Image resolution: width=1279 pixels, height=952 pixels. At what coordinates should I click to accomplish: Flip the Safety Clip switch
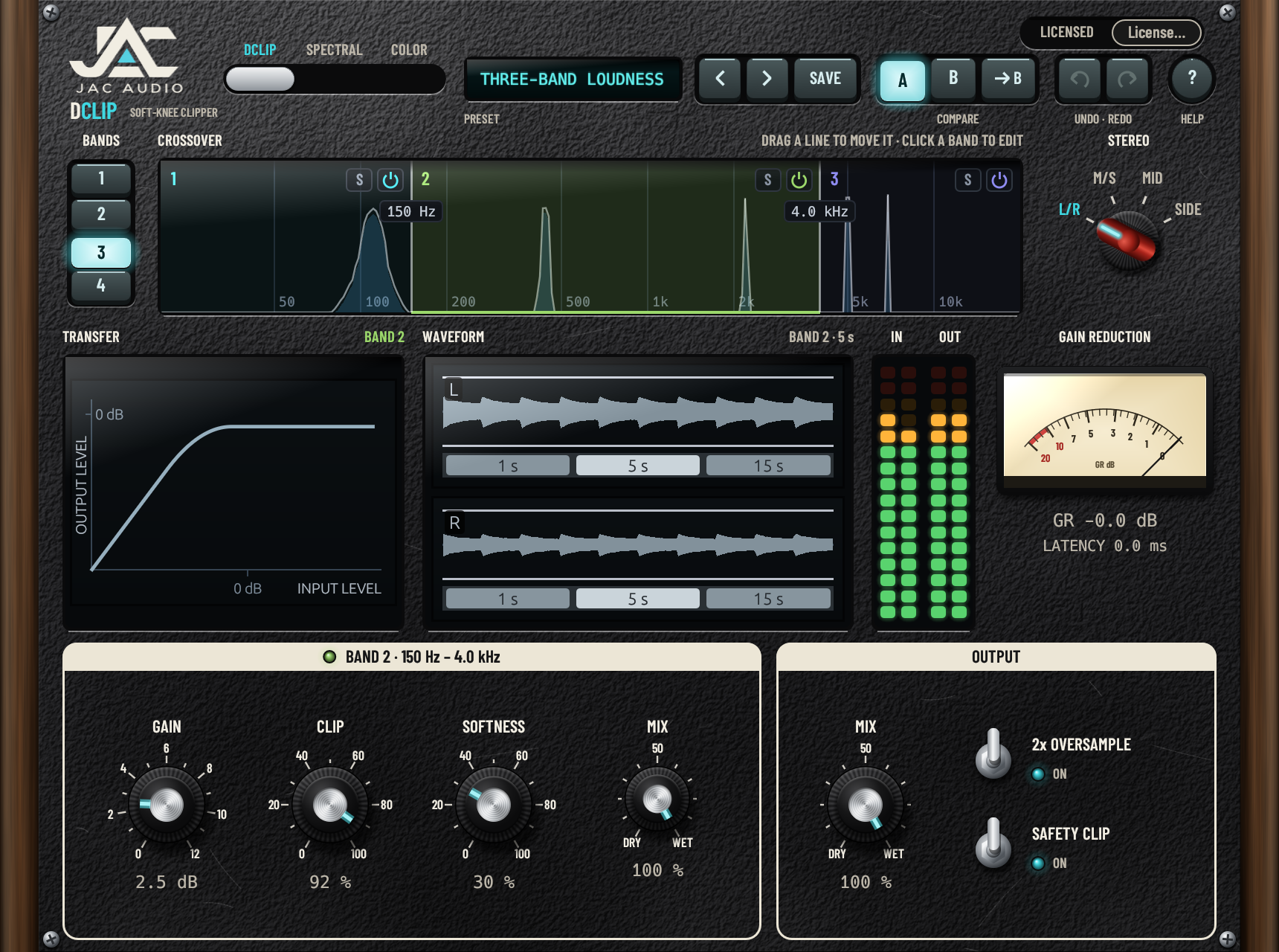click(993, 842)
